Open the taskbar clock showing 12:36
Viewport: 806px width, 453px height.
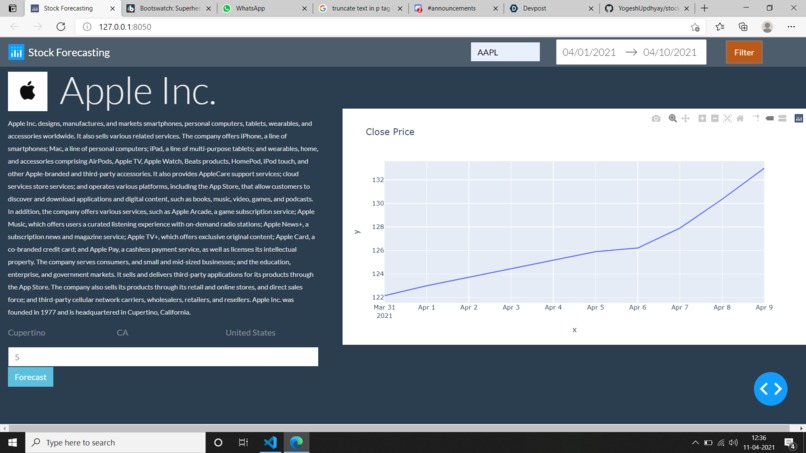(x=759, y=442)
